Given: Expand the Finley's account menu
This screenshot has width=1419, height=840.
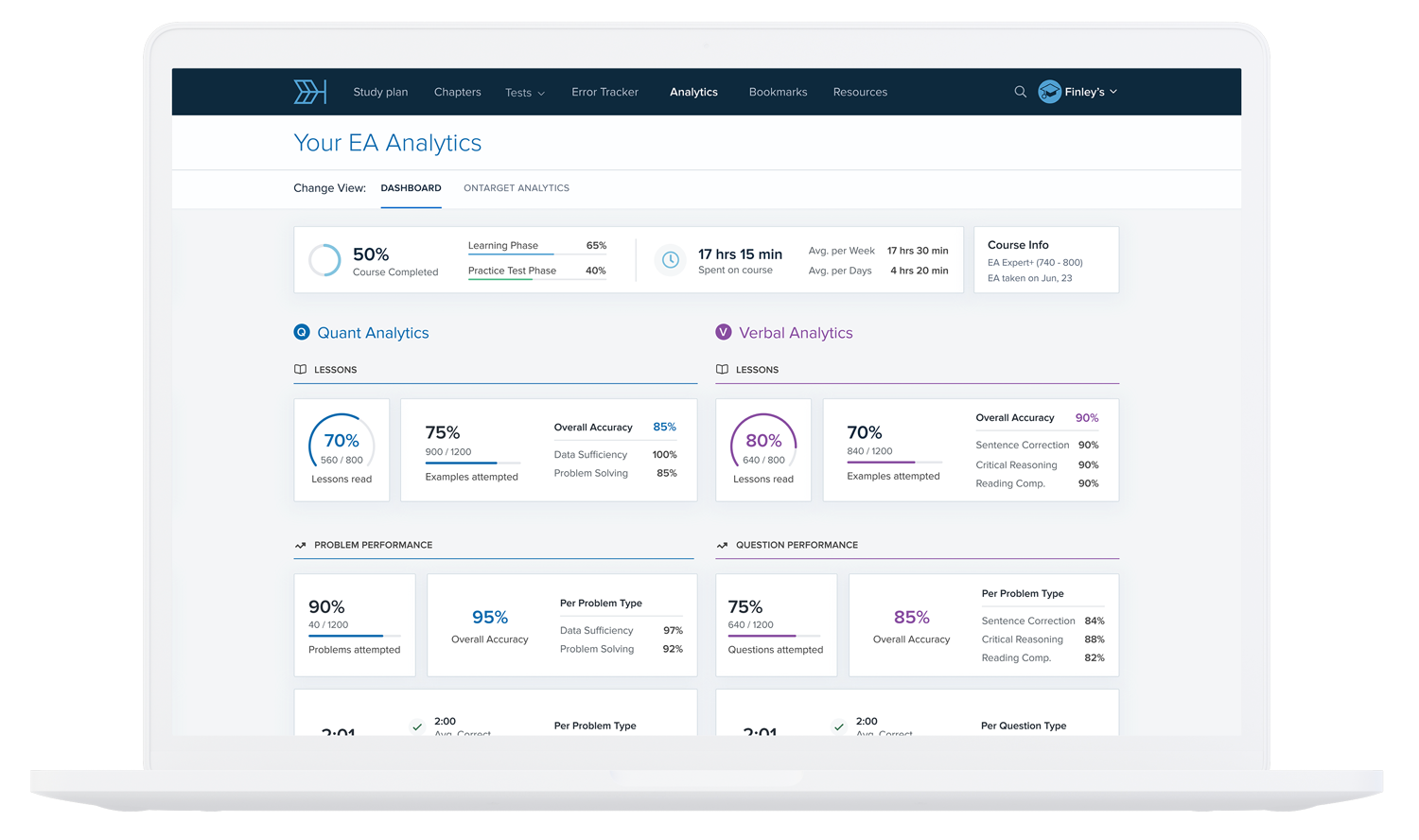Looking at the screenshot, I should pos(1088,92).
